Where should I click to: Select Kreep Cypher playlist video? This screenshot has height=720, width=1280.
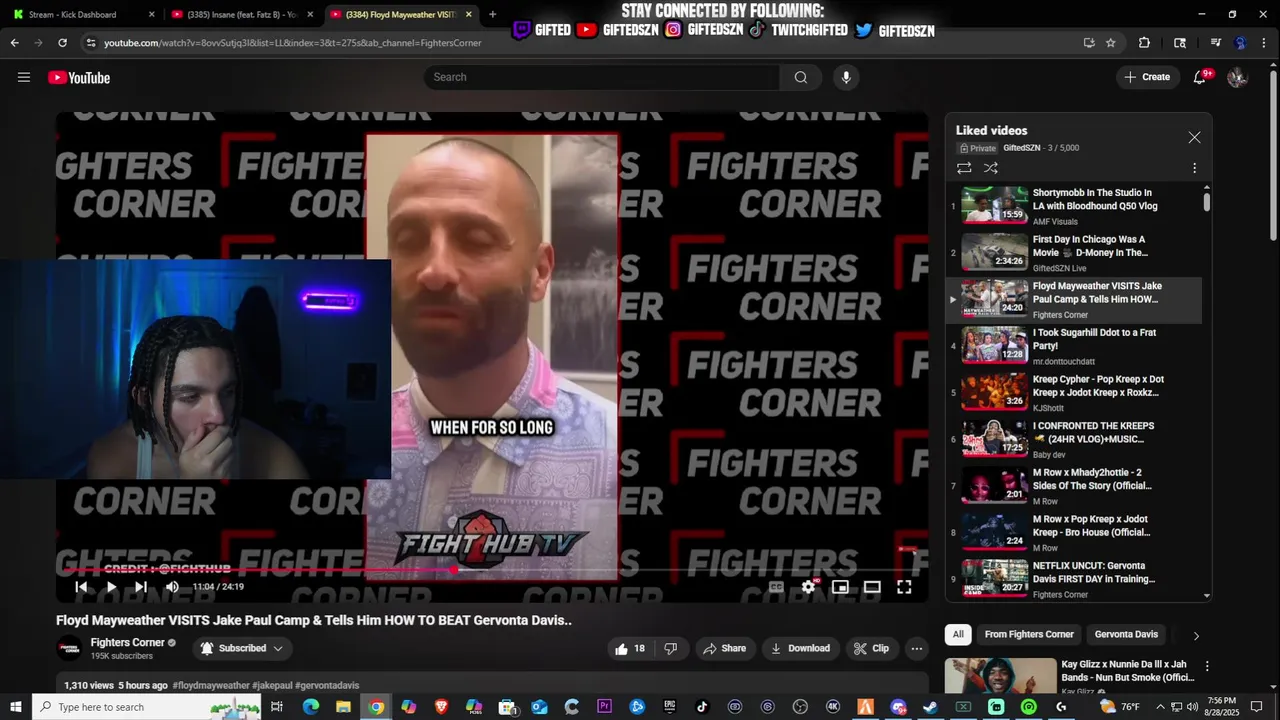pyautogui.click(x=1074, y=393)
